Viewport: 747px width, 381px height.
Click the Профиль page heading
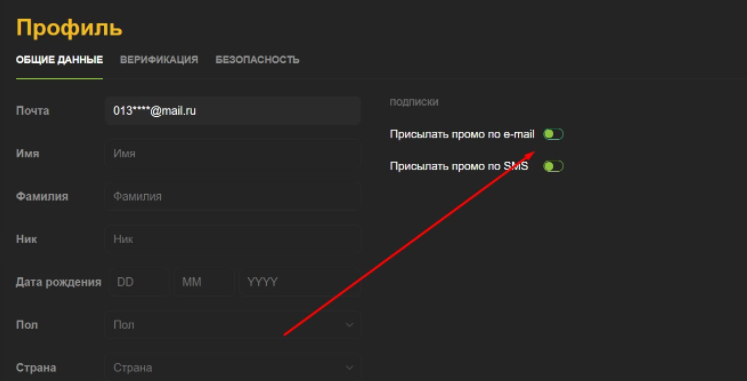(x=70, y=29)
